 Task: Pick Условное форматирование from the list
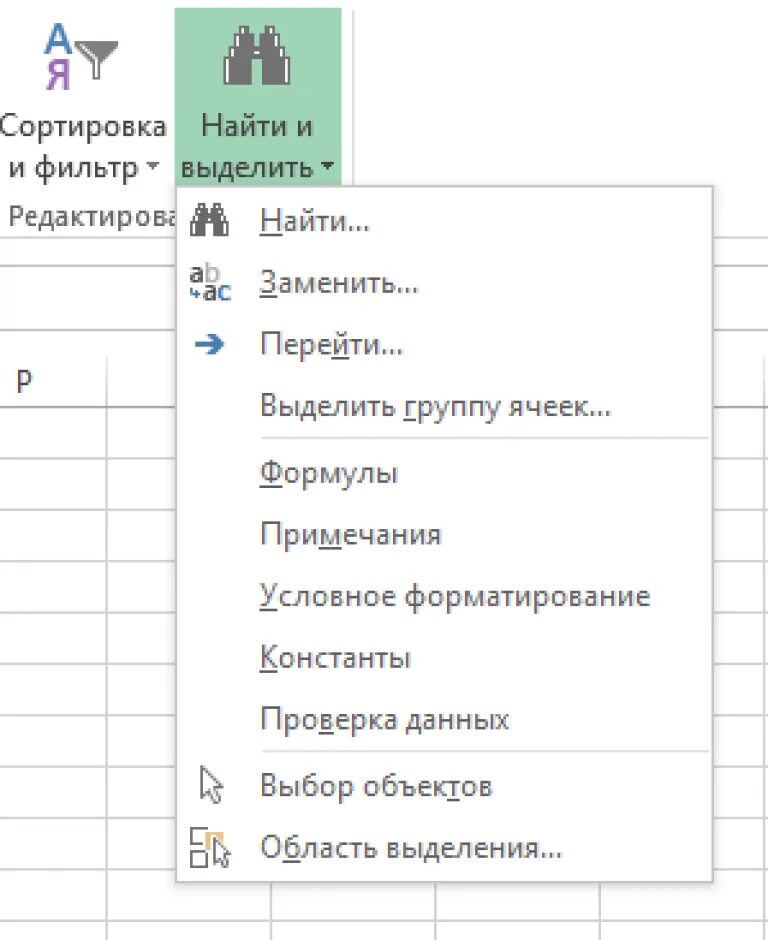[444, 596]
